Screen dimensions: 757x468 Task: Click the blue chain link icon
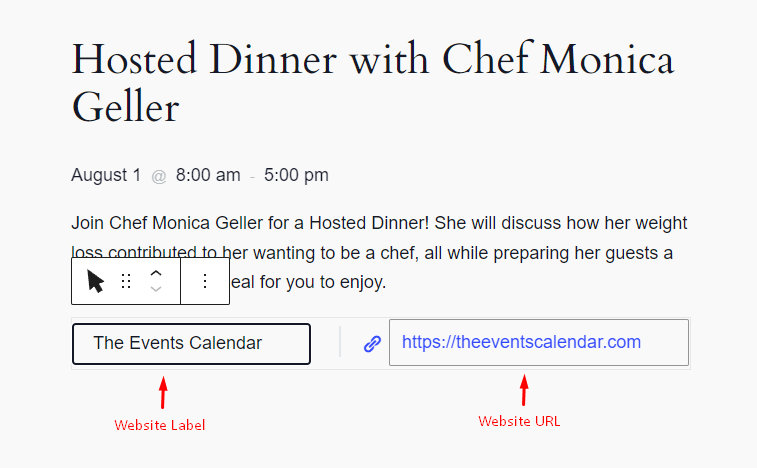(x=372, y=343)
